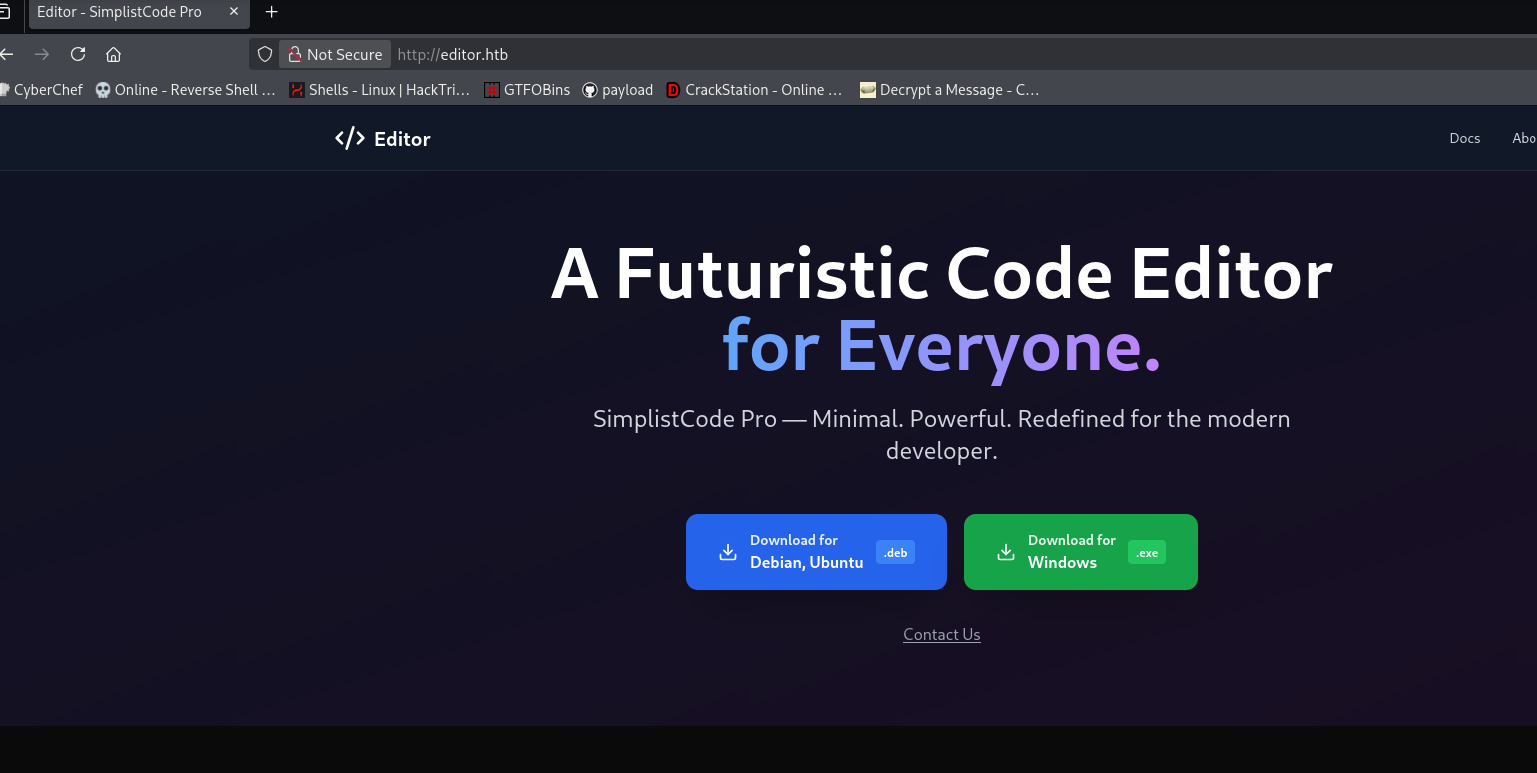The width and height of the screenshot is (1537, 773).
Task: Click the Editor code-bracket logo icon
Action: (x=349, y=139)
